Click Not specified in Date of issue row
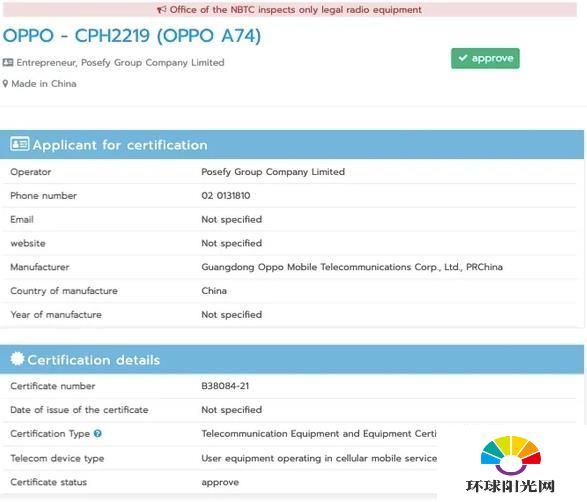The image size is (587, 502). coord(231,410)
